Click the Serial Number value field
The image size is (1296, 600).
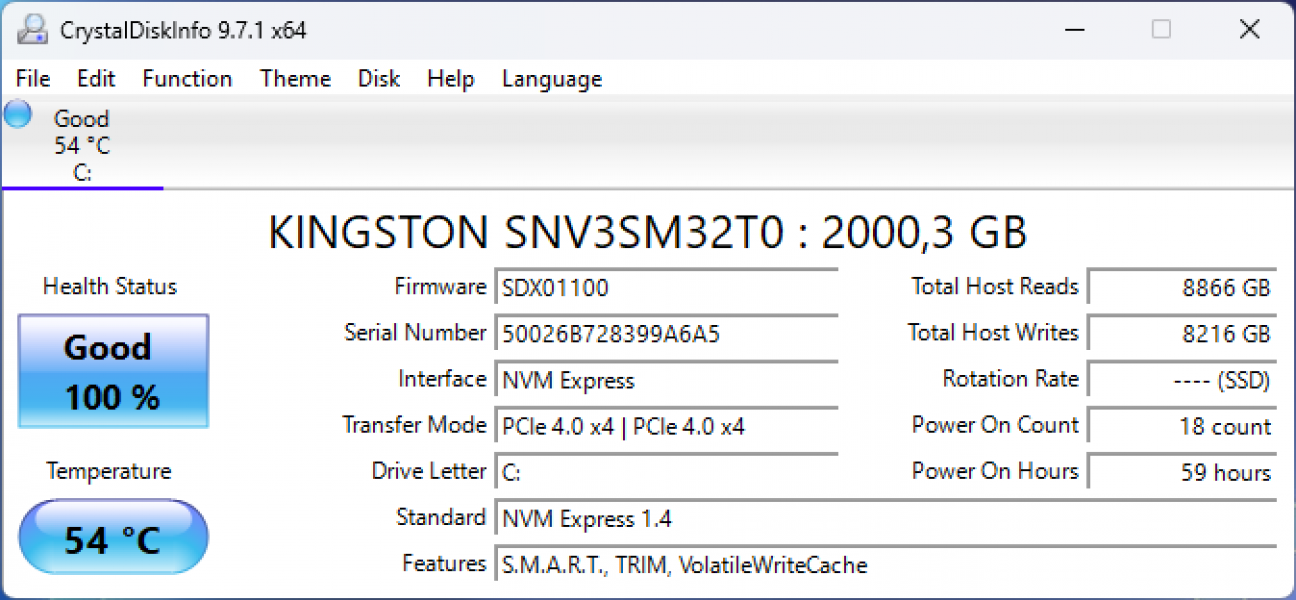[x=667, y=334]
